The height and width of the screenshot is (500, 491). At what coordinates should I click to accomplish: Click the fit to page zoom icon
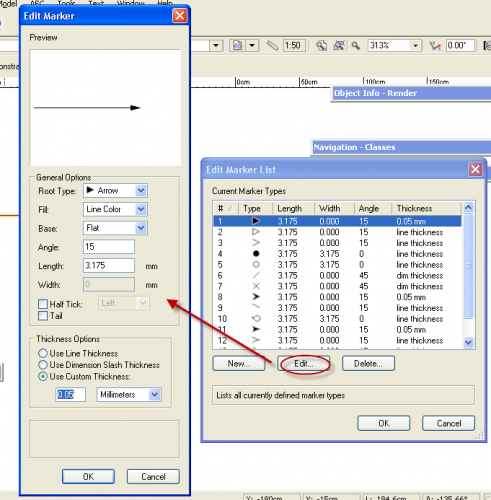(x=321, y=45)
